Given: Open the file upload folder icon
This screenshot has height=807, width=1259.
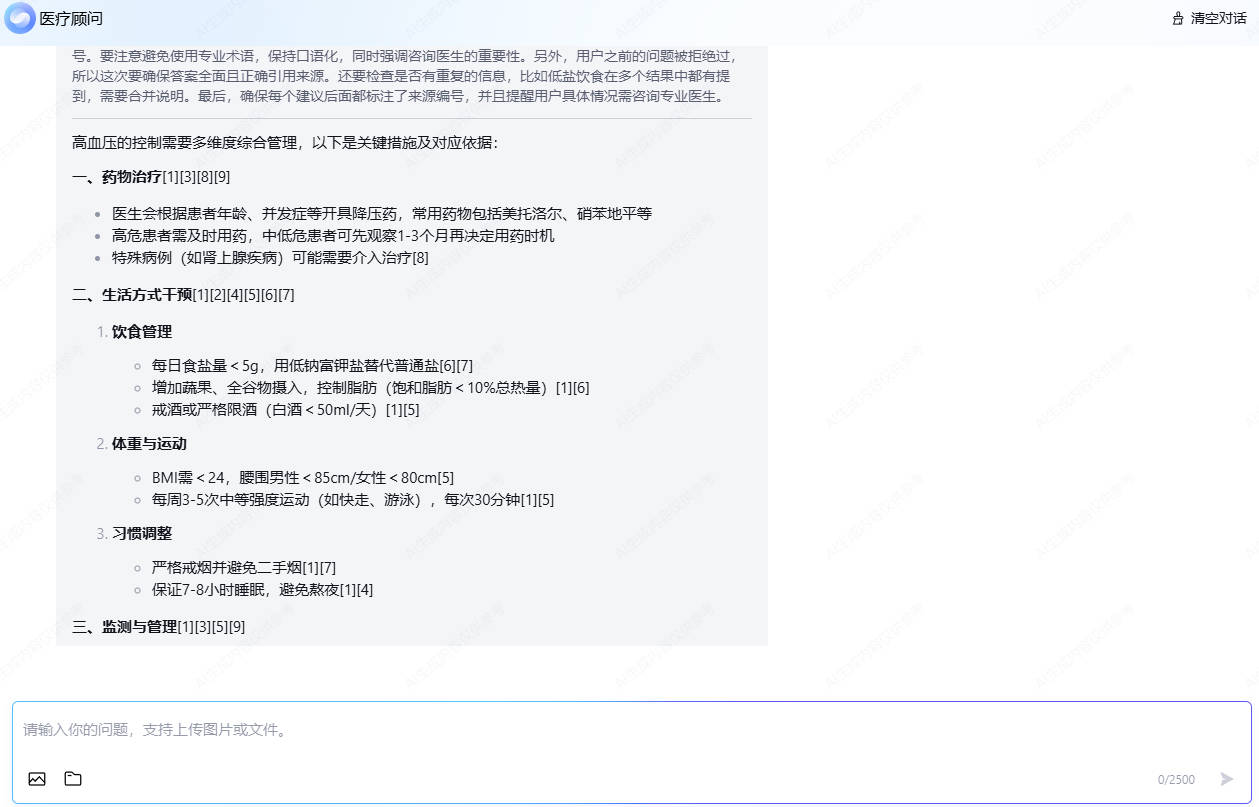Looking at the screenshot, I should coord(73,779).
